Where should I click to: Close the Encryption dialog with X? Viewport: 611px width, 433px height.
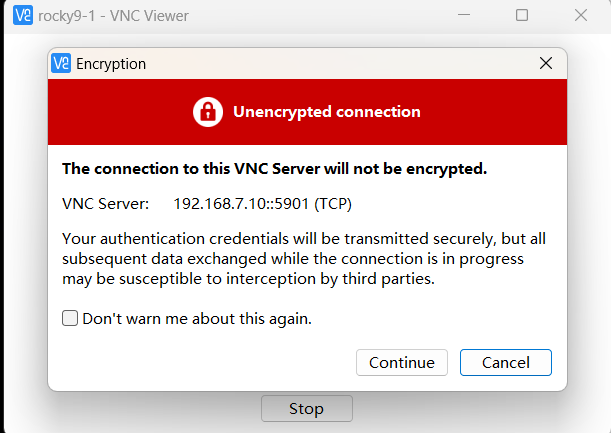coord(546,63)
